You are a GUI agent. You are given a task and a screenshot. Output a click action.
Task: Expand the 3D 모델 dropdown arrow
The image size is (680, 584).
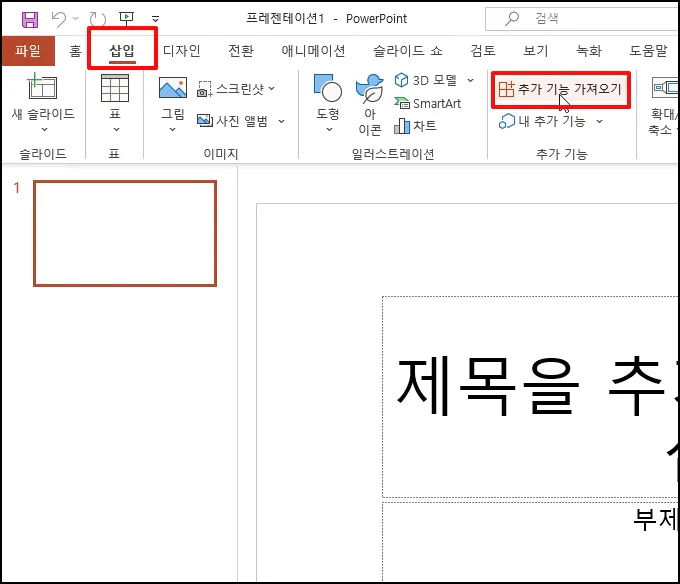tap(471, 80)
